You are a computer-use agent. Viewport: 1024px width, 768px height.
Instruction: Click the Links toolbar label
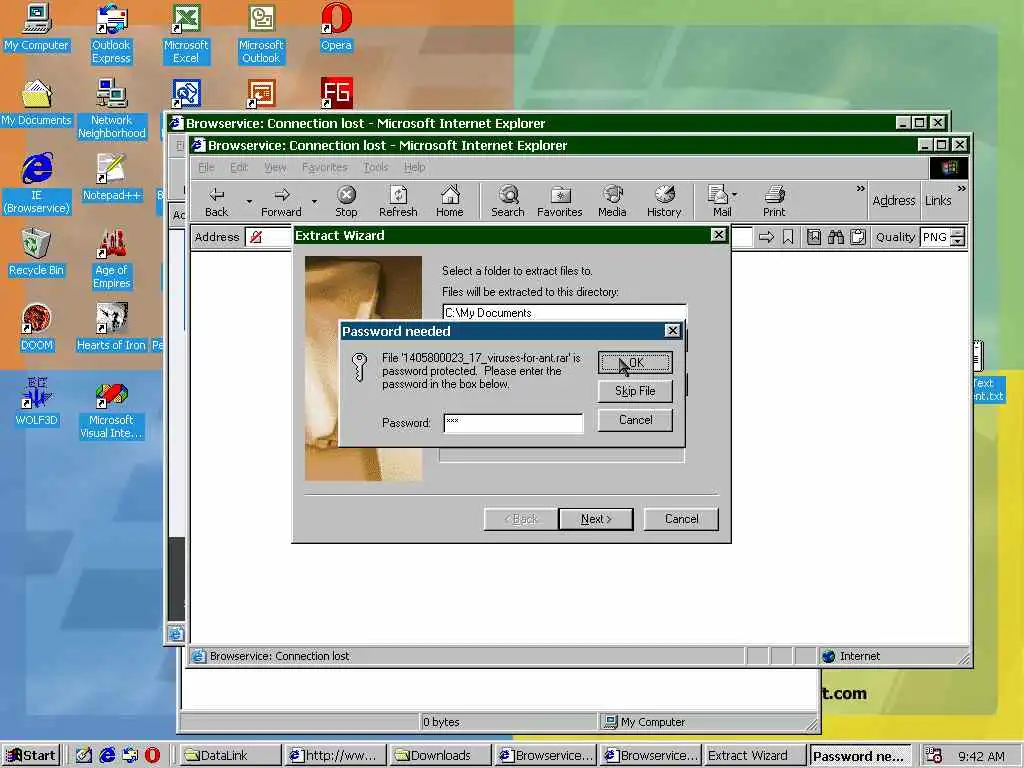938,200
